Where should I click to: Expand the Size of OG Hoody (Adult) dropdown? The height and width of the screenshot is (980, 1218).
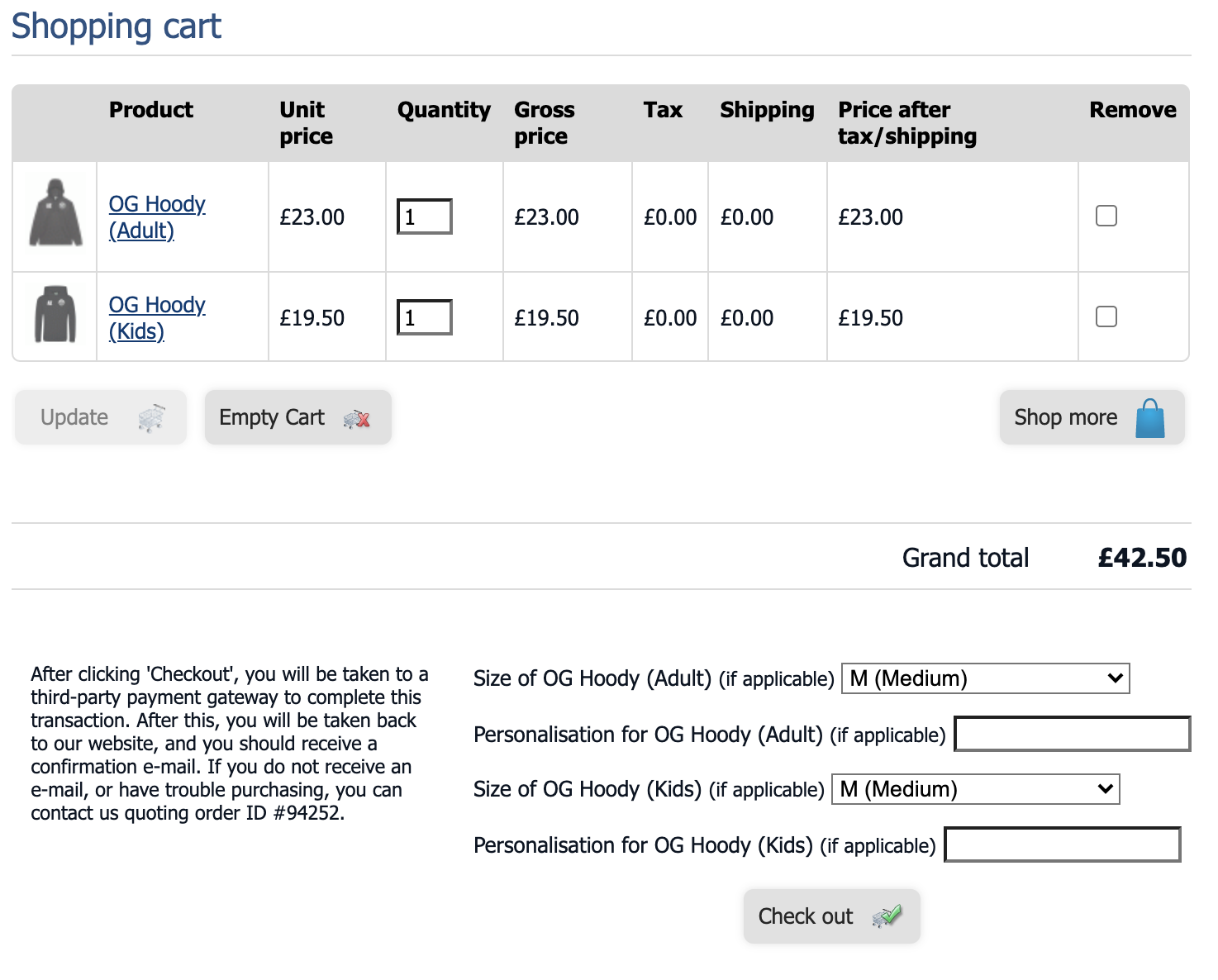tap(985, 678)
